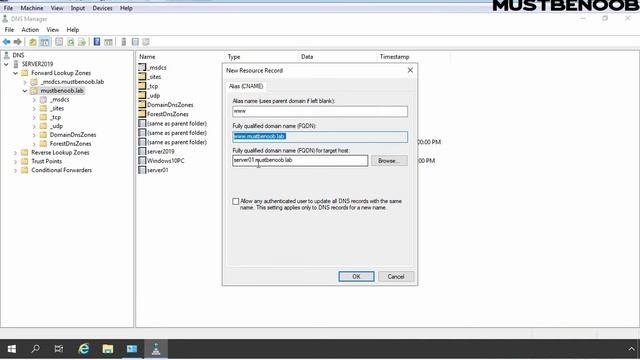Image resolution: width=640 pixels, height=360 pixels.
Task: Click OK in New Resource Record
Action: (x=356, y=277)
